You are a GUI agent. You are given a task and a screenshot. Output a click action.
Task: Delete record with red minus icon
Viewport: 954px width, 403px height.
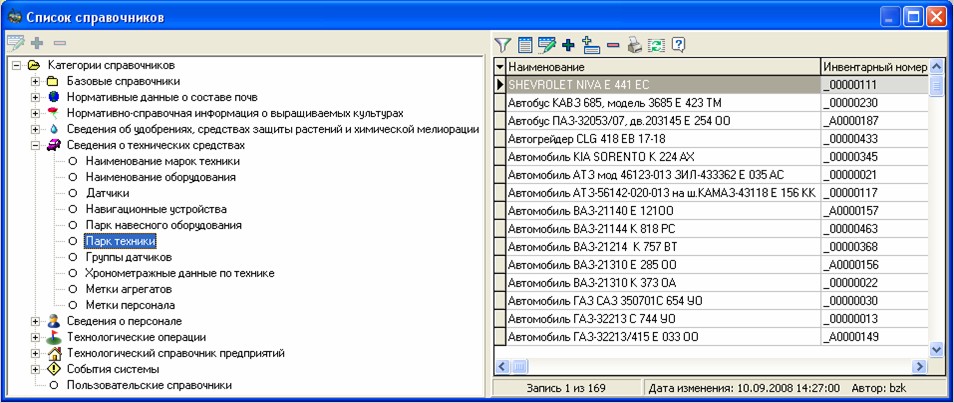click(613, 44)
